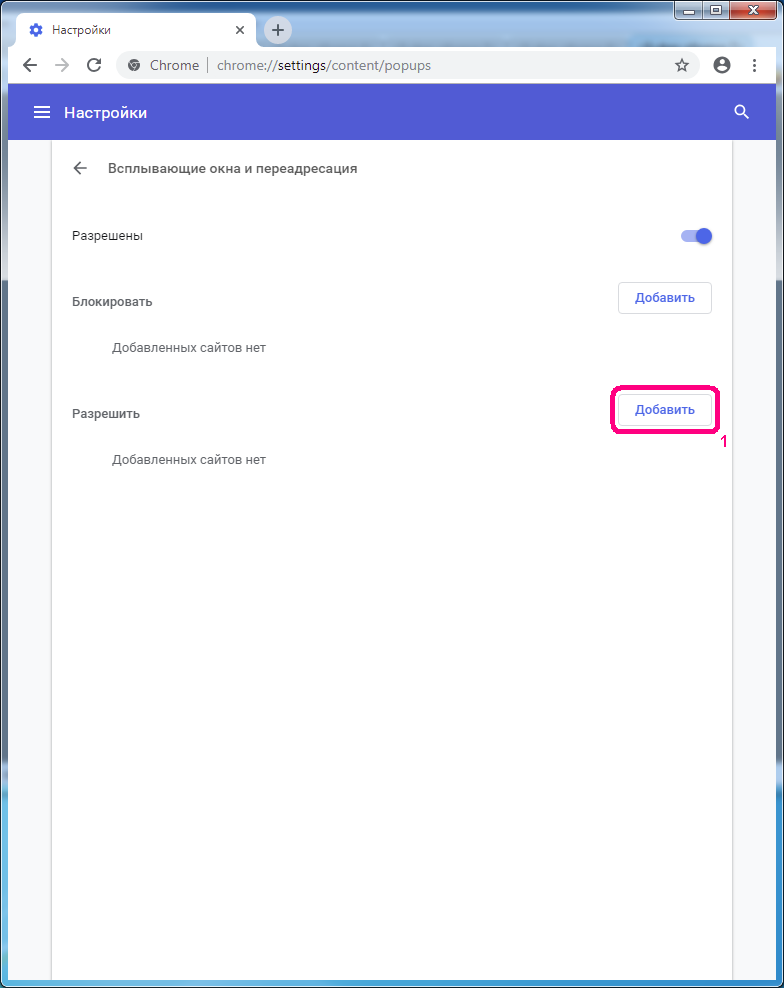Bookmark this page with star icon
This screenshot has width=784, height=988.
[682, 65]
